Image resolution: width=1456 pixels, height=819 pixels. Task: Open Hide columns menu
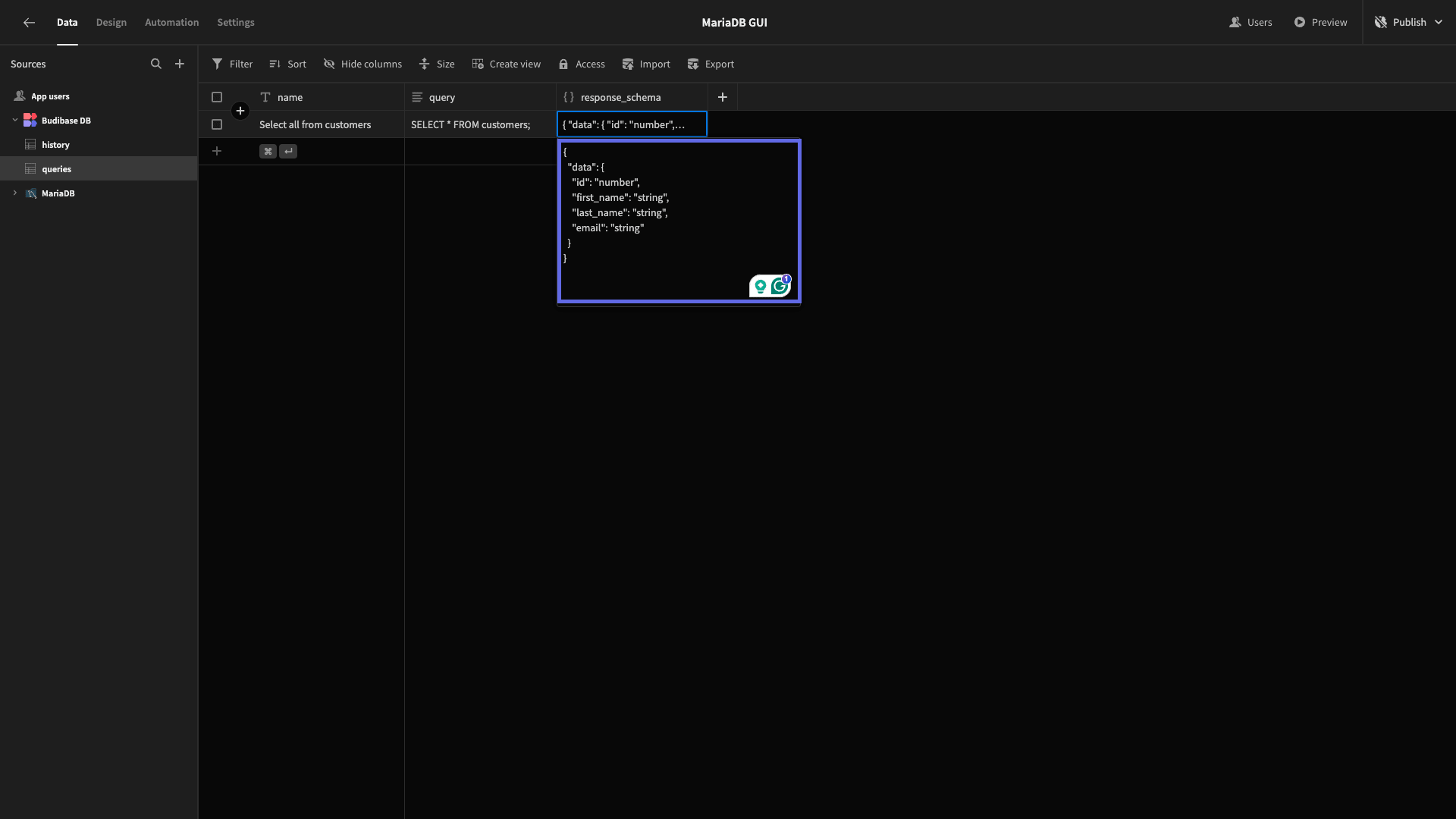[362, 64]
